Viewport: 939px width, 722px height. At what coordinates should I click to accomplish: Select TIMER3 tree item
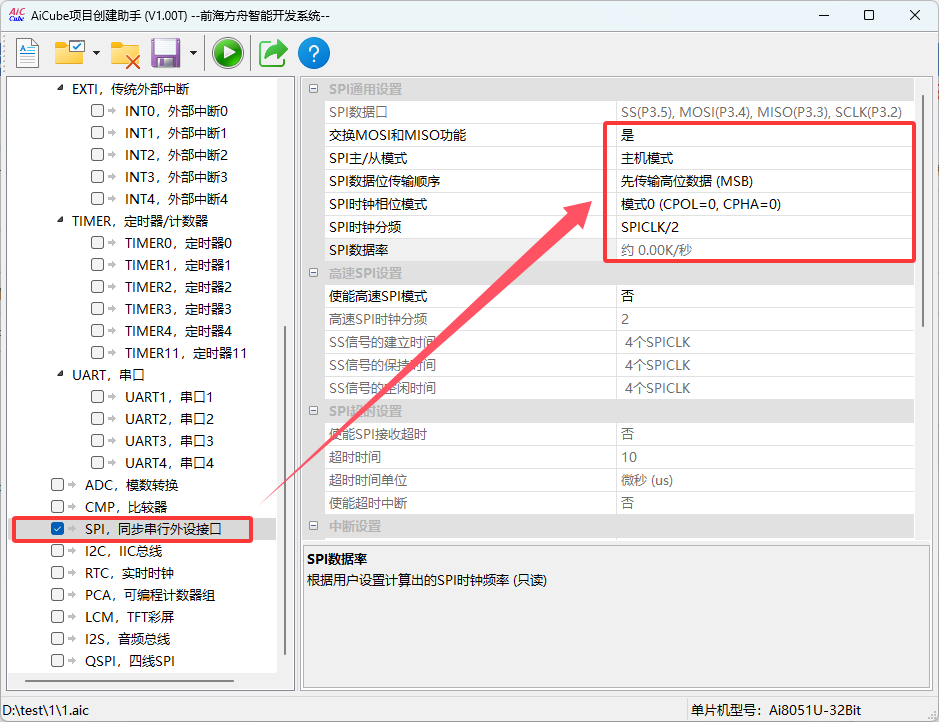178,309
